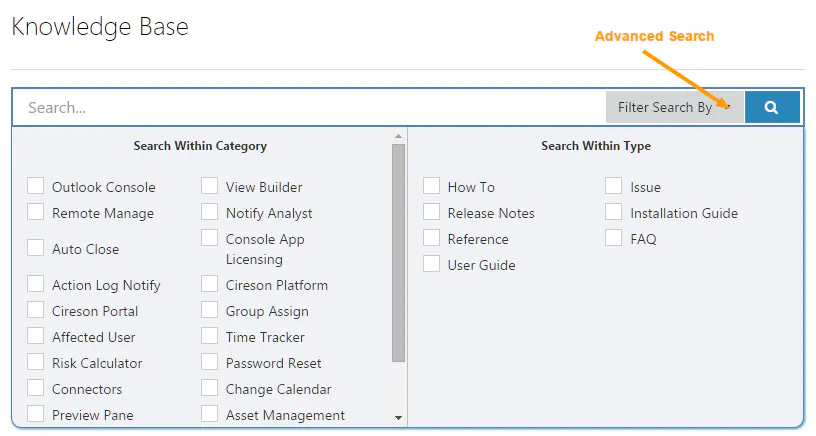The width and height of the screenshot is (816, 436).
Task: Enable the Outlook Console checkbox
Action: point(36,186)
